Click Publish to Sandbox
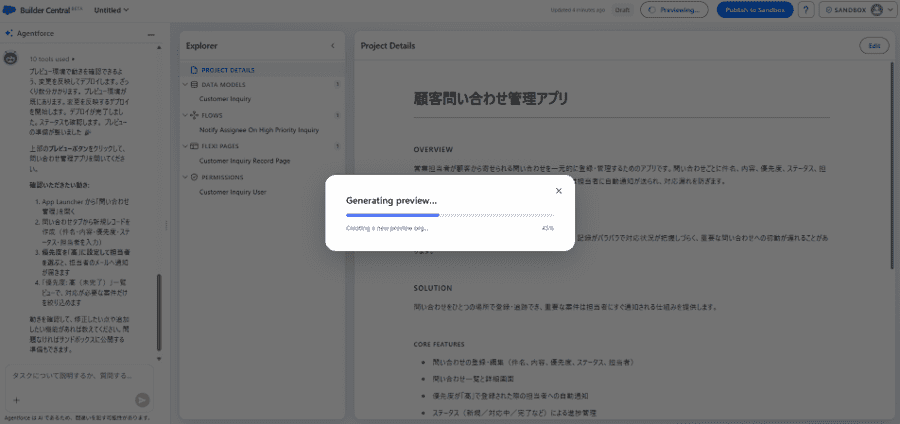Image resolution: width=900 pixels, height=424 pixels. 755,10
